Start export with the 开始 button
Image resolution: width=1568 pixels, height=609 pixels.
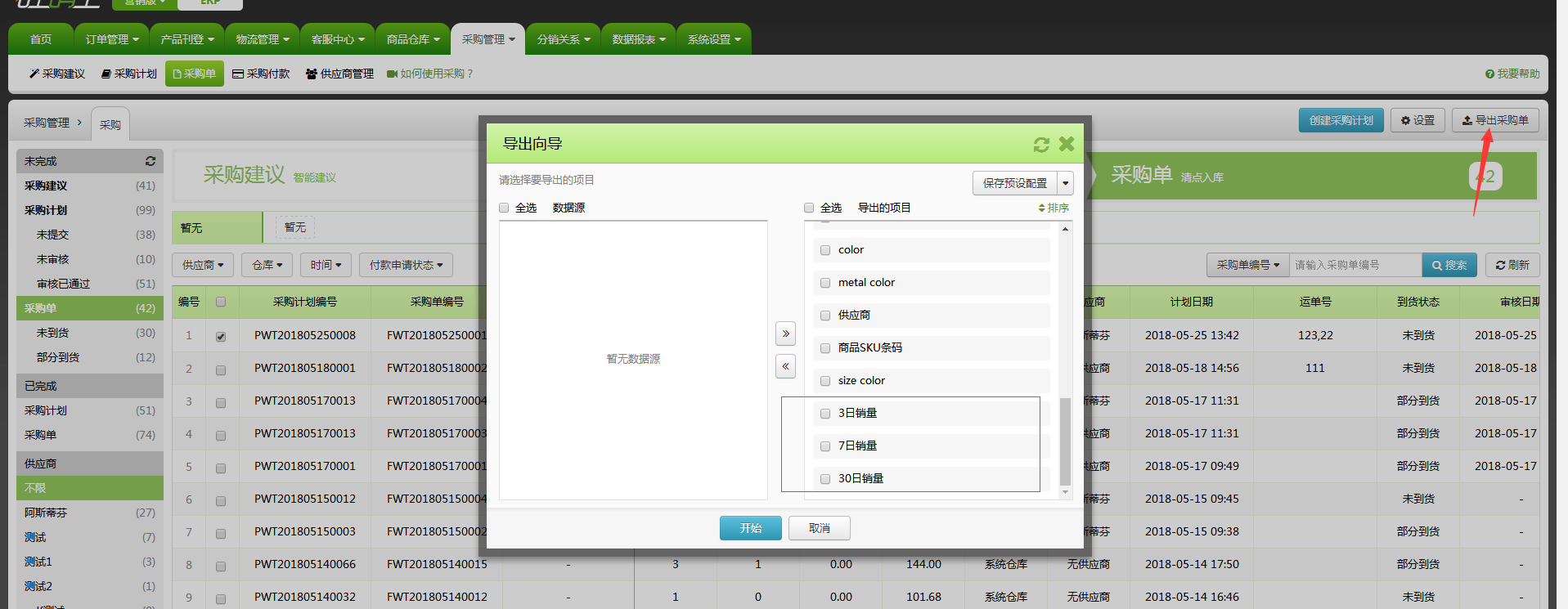[751, 528]
